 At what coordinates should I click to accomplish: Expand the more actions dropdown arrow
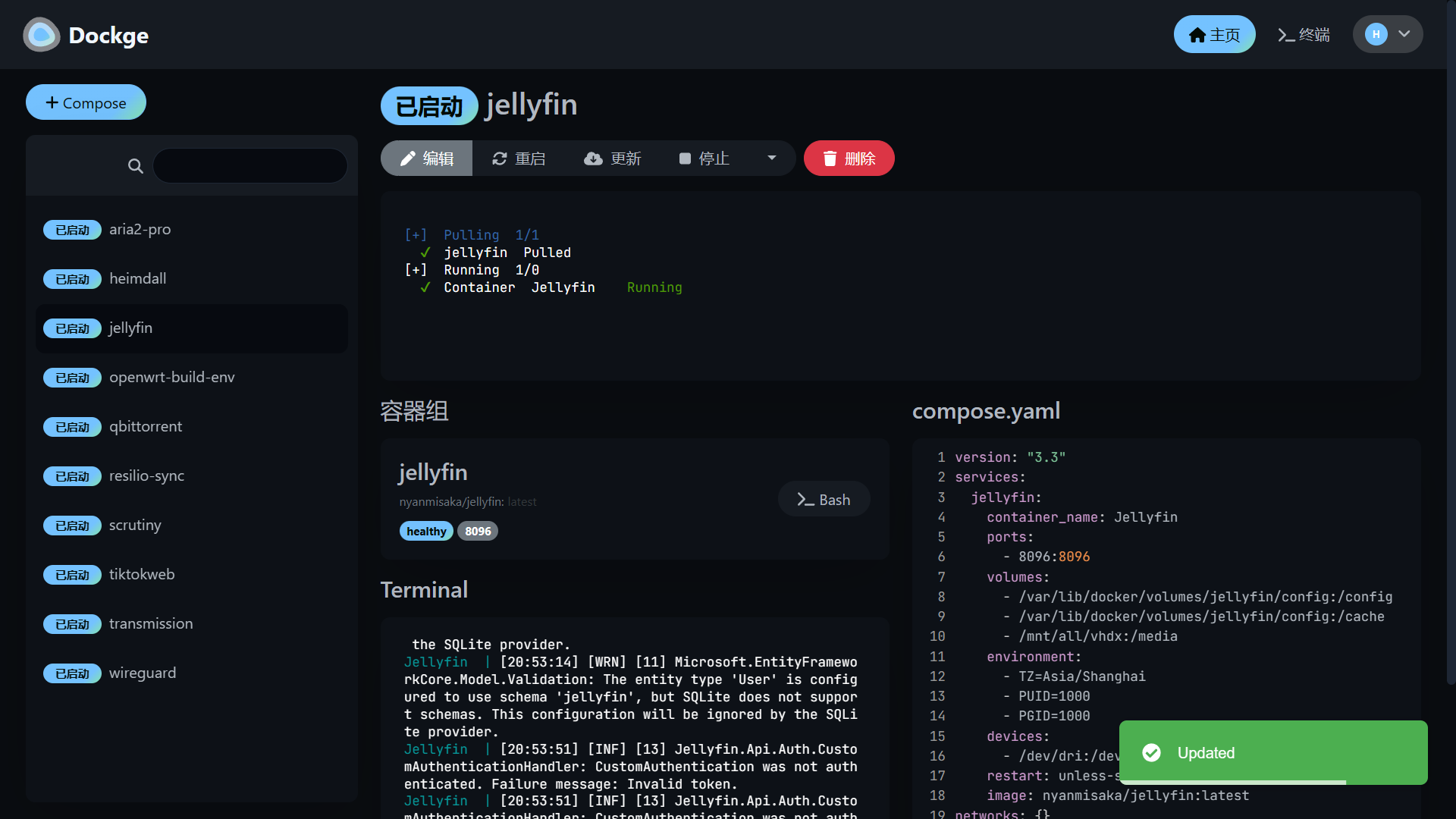coord(772,158)
